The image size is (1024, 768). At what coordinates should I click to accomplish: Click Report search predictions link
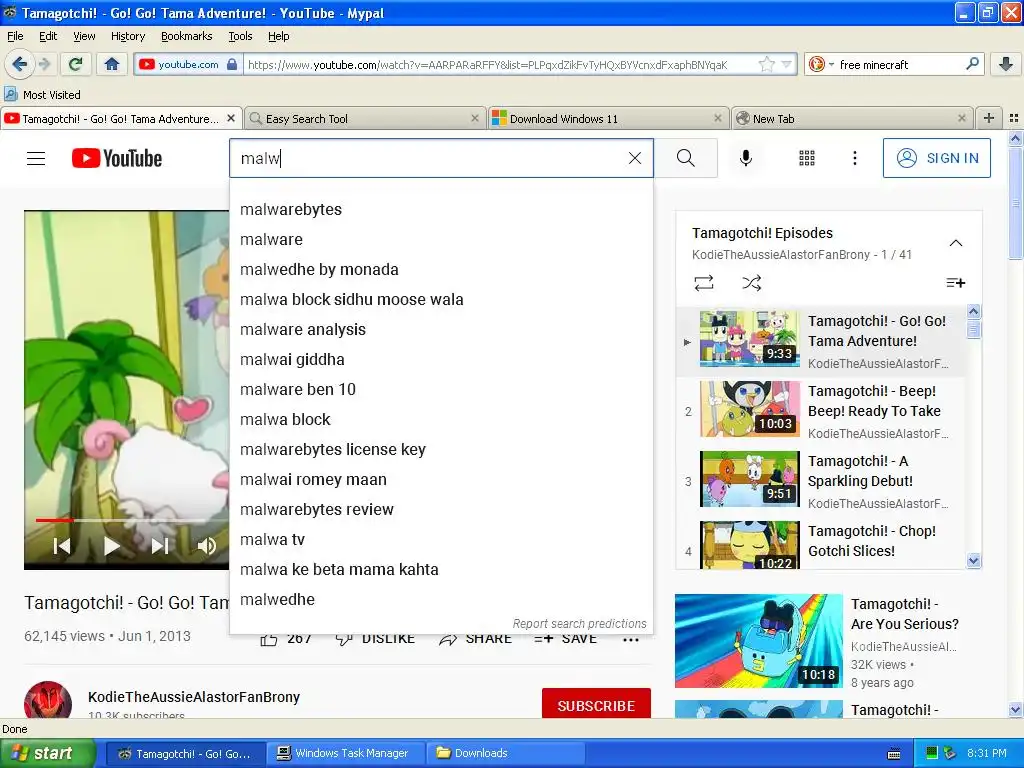(579, 624)
